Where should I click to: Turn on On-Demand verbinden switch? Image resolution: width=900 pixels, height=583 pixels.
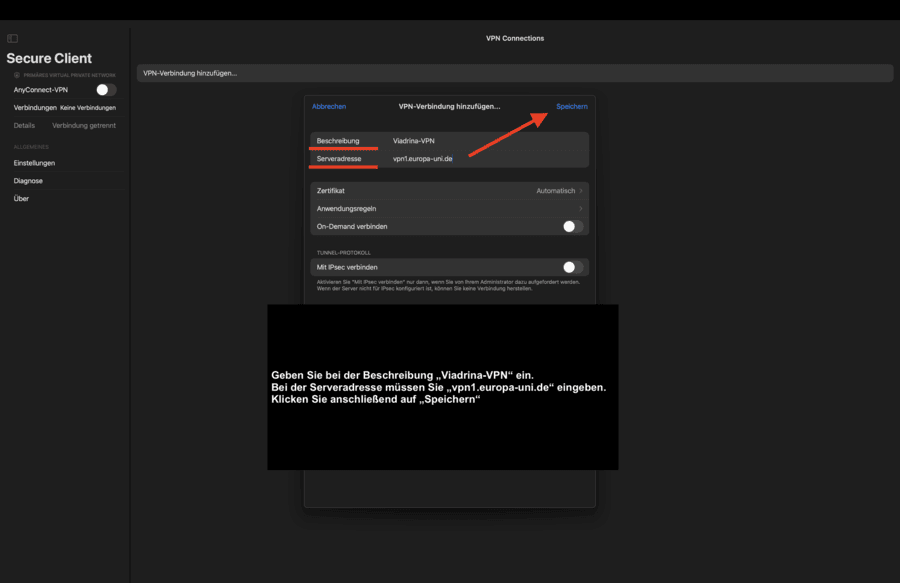(x=573, y=227)
